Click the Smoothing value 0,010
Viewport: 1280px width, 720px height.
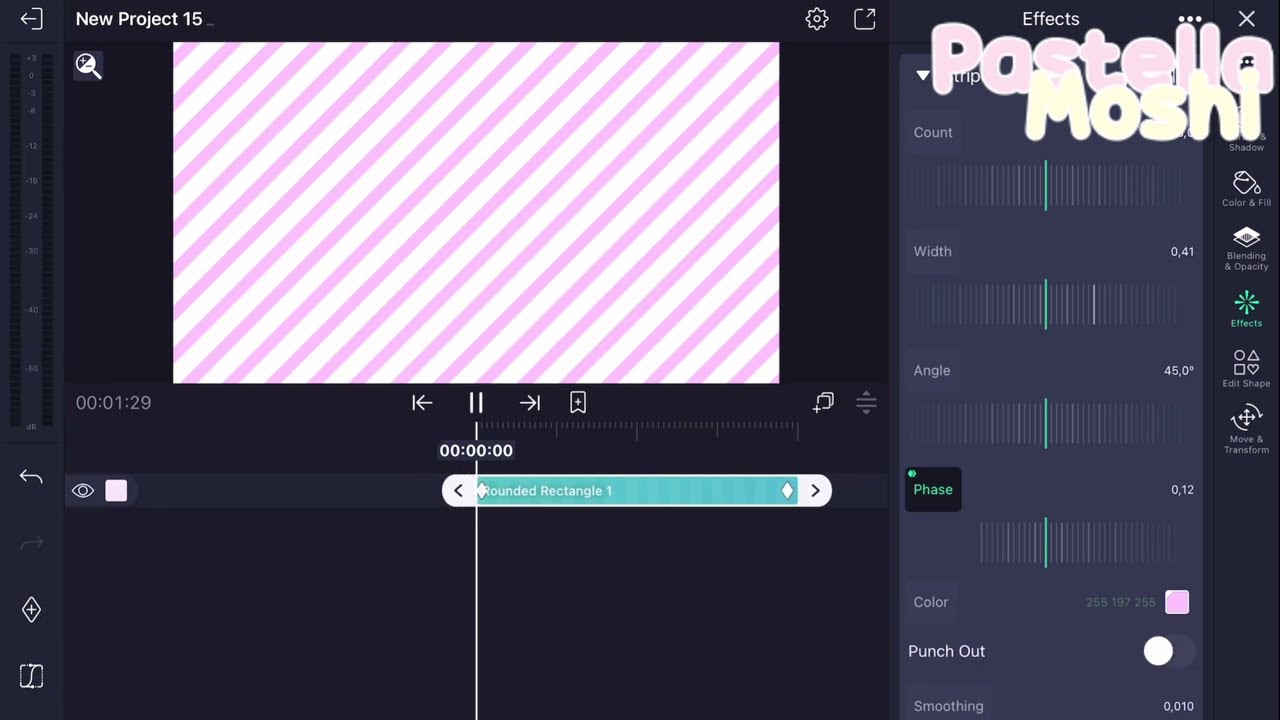(x=1179, y=707)
